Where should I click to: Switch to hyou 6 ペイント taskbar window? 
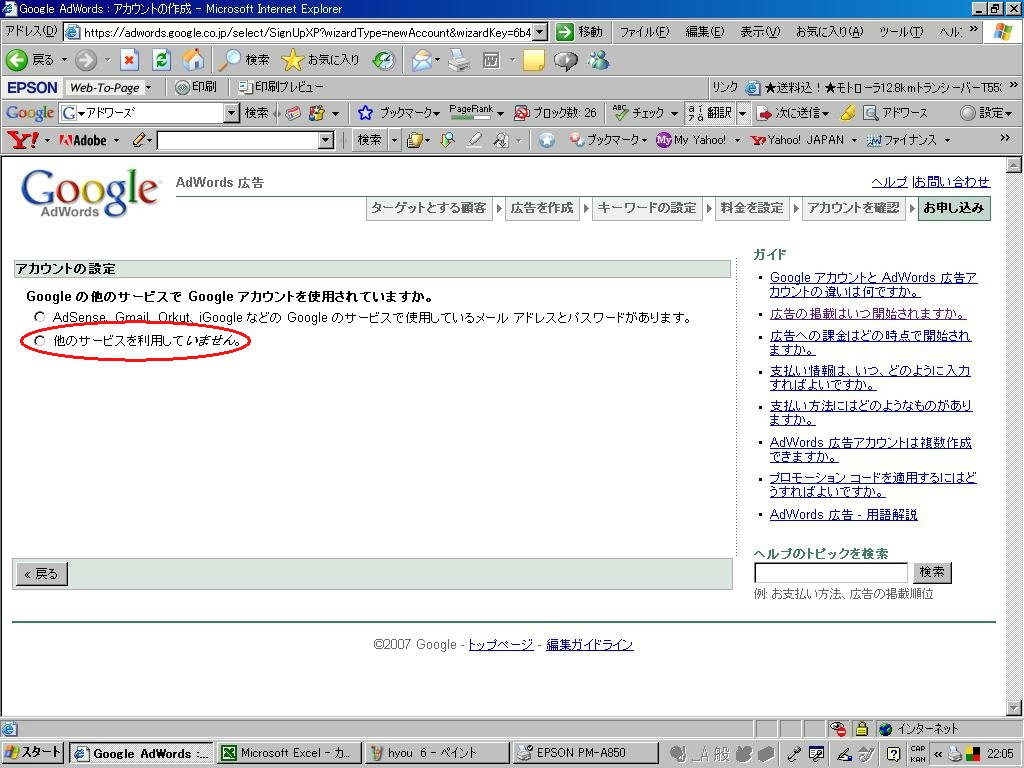[x=436, y=753]
